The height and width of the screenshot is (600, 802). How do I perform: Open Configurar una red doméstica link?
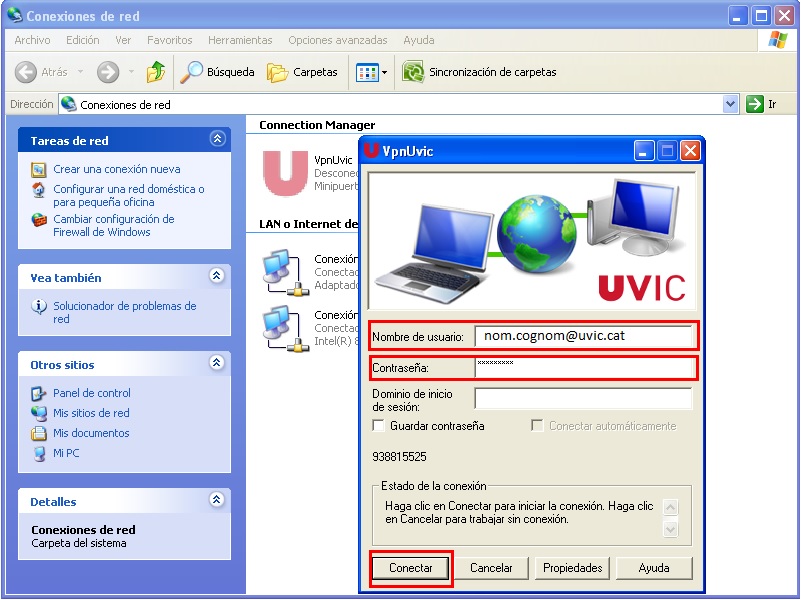click(129, 195)
